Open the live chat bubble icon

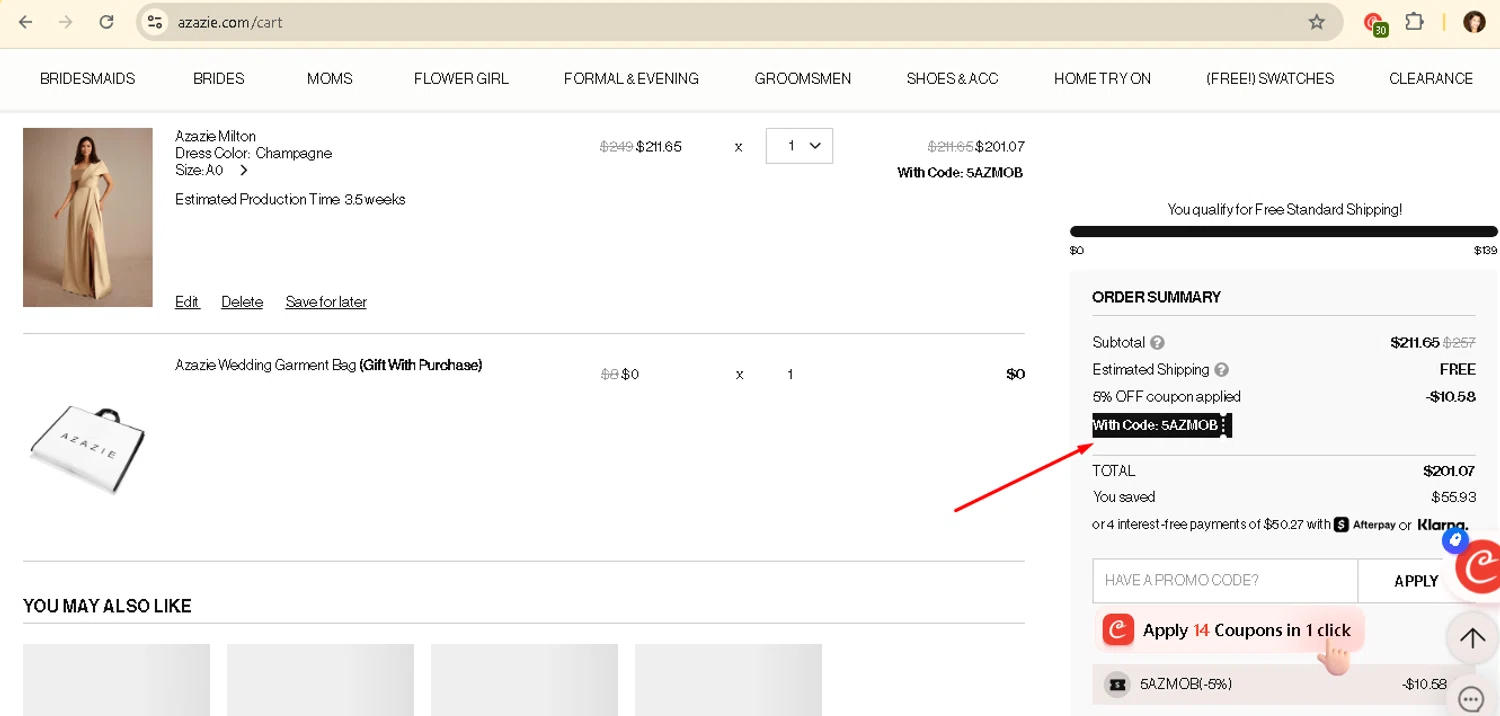pos(1471,697)
